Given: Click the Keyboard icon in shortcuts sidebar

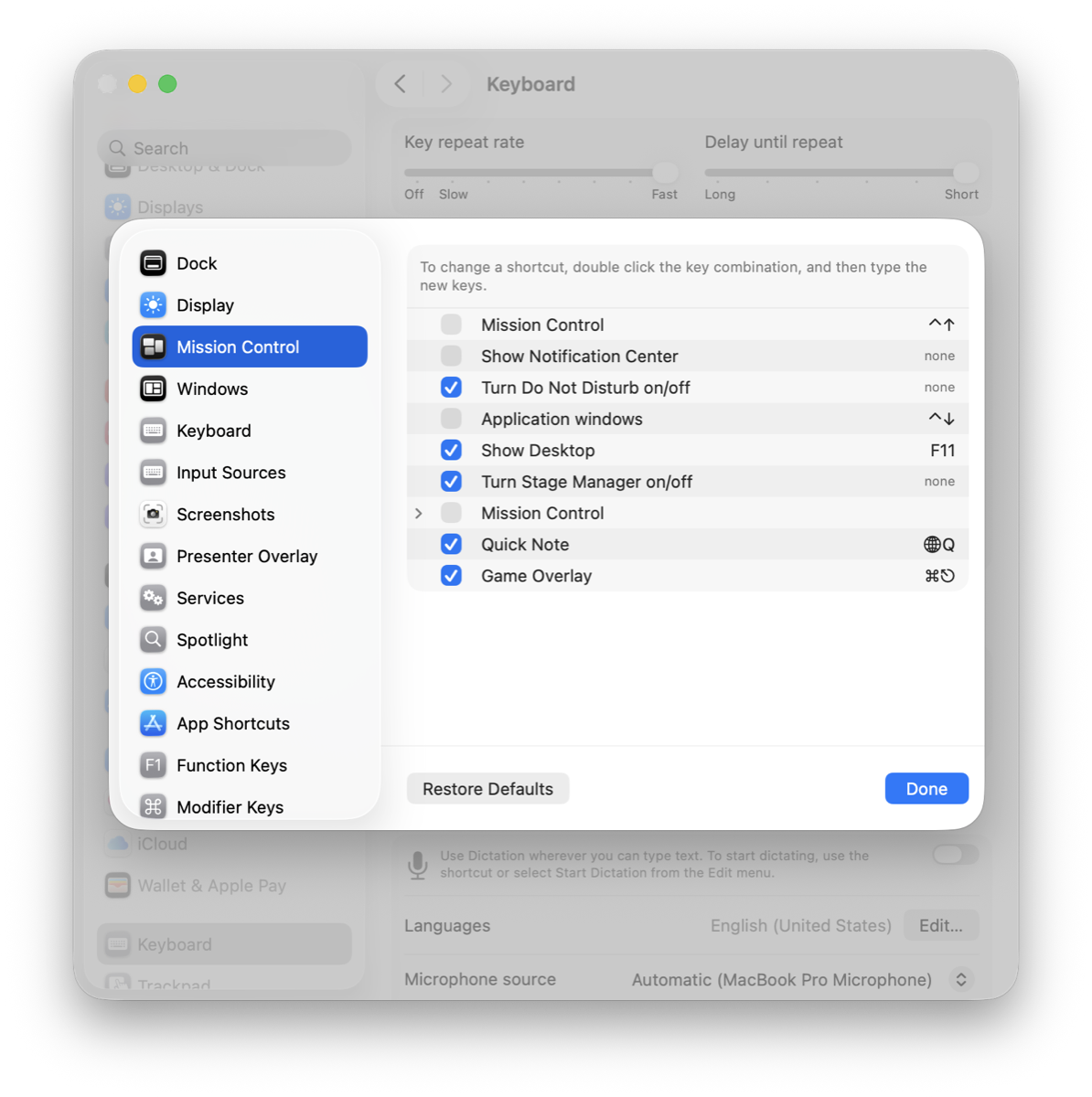Looking at the screenshot, I should [153, 431].
